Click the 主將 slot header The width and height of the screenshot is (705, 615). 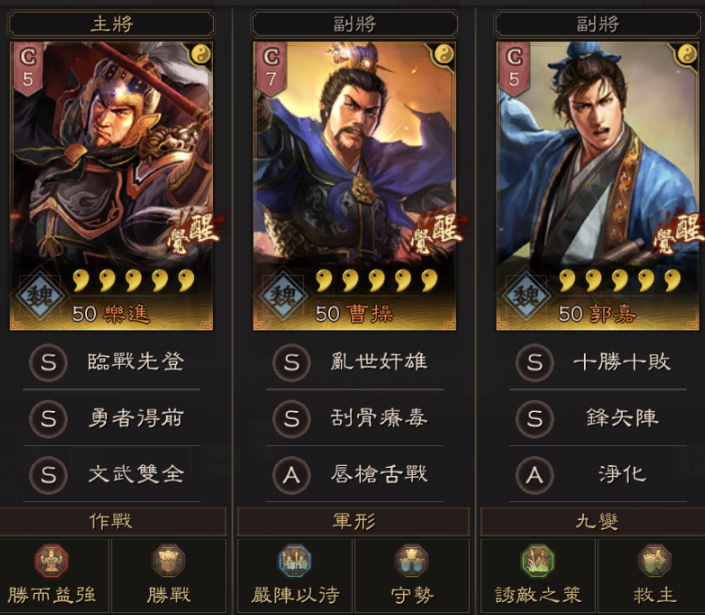[x=111, y=24]
